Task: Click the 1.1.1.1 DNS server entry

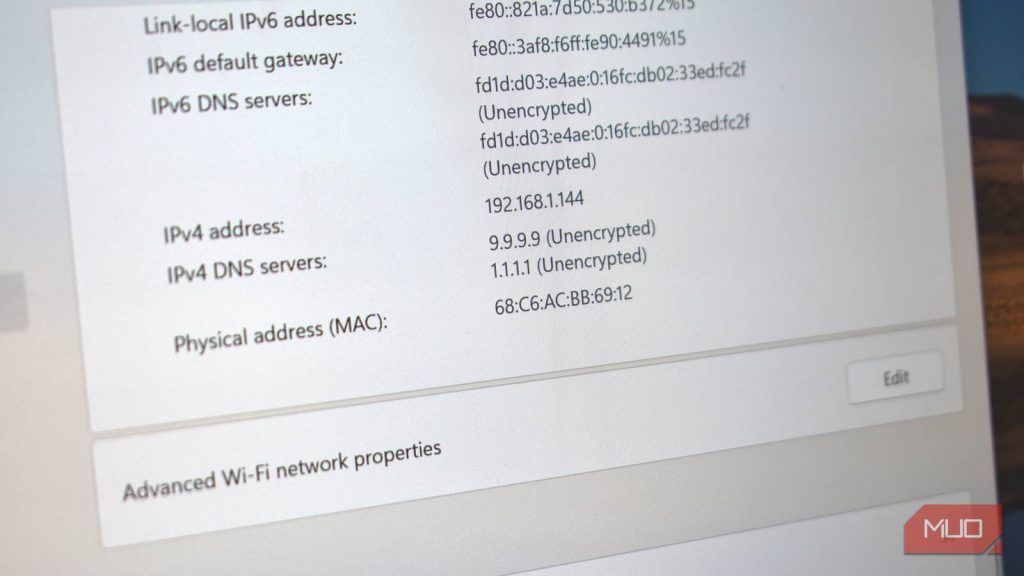Action: (x=568, y=263)
